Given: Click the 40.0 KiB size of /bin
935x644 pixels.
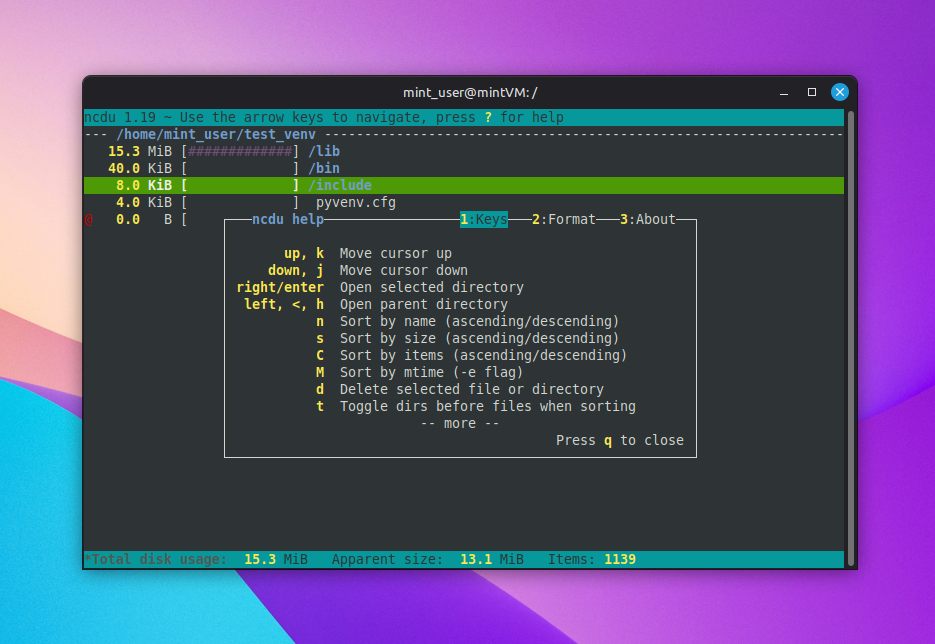Looking at the screenshot, I should tap(140, 168).
